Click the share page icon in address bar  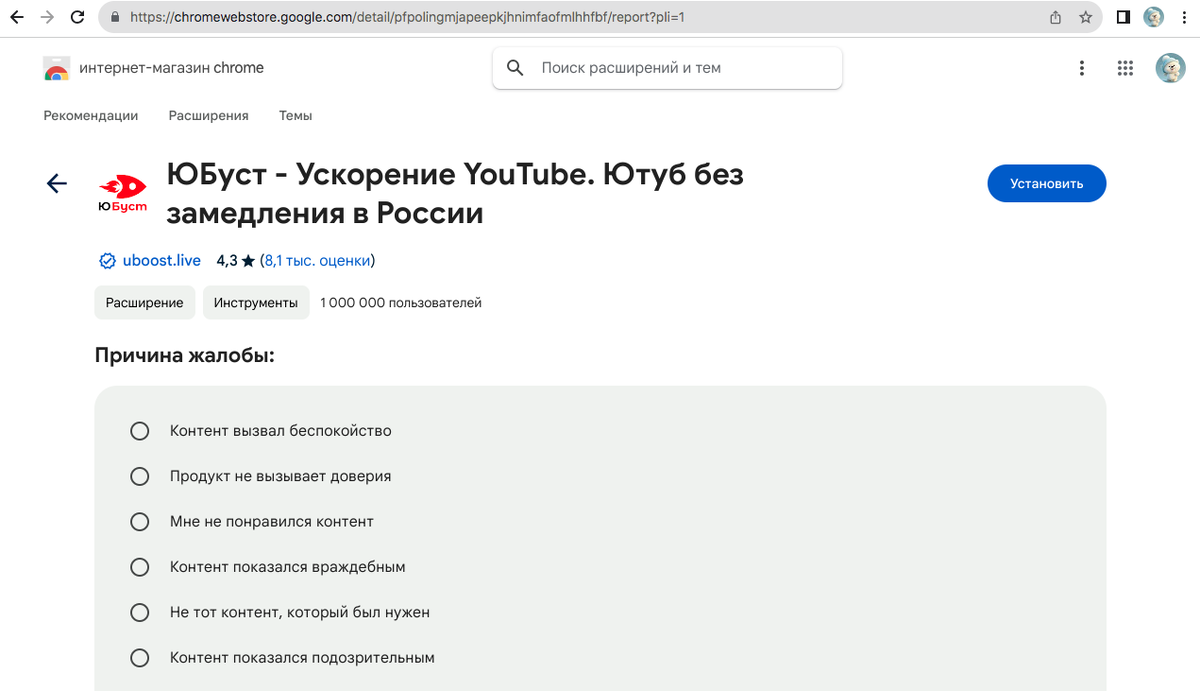(x=1055, y=17)
